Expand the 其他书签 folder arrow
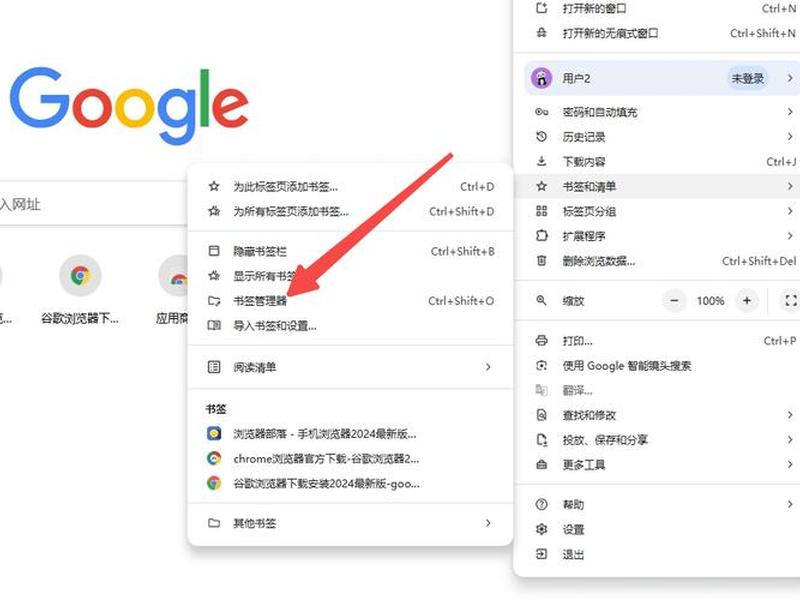Image resolution: width=800 pixels, height=600 pixels. [x=488, y=523]
